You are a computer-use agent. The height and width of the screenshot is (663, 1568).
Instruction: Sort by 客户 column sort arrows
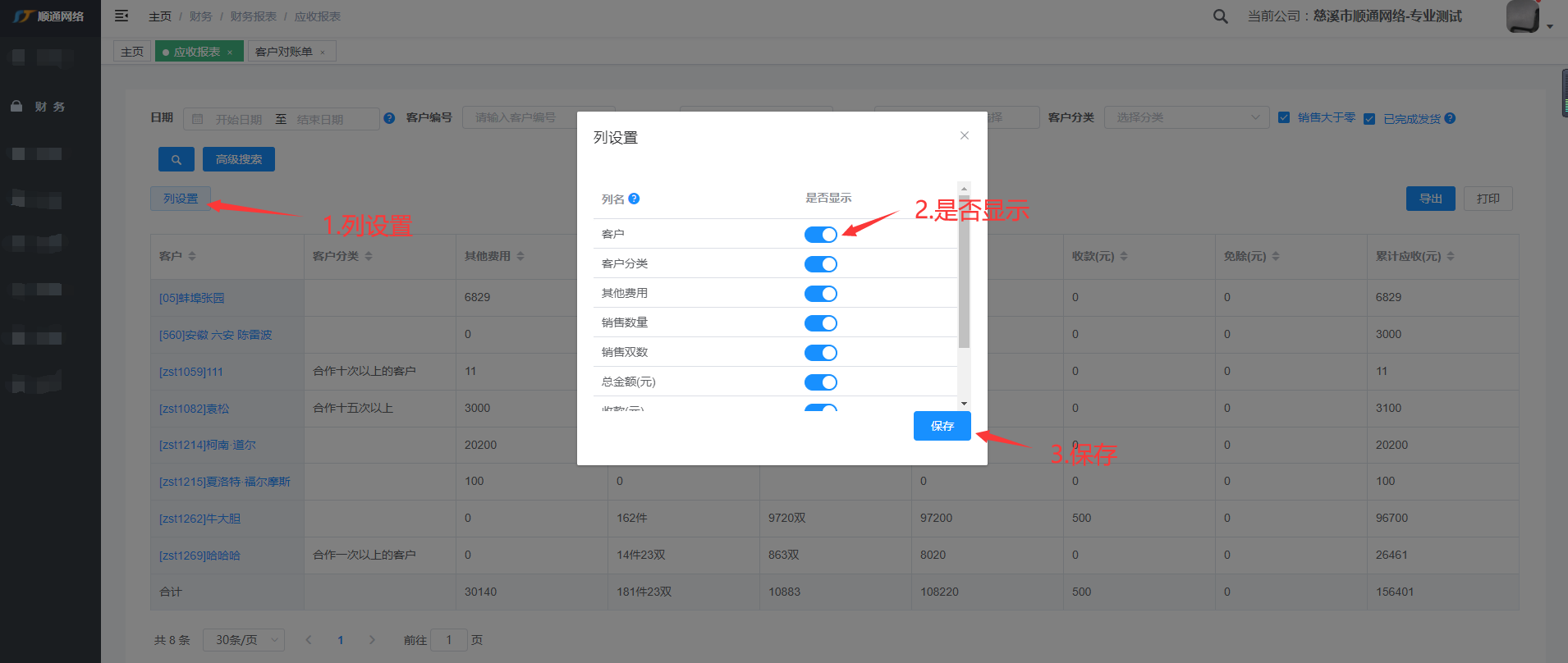[x=192, y=256]
